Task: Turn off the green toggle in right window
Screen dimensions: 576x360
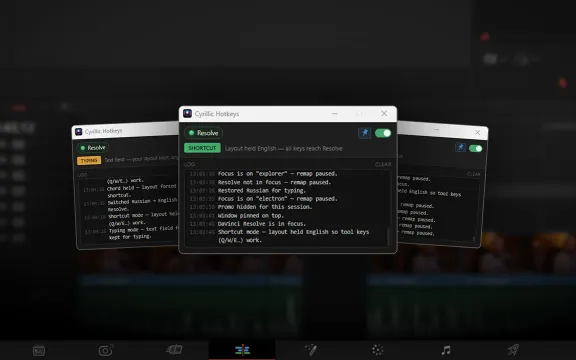Action: point(475,148)
